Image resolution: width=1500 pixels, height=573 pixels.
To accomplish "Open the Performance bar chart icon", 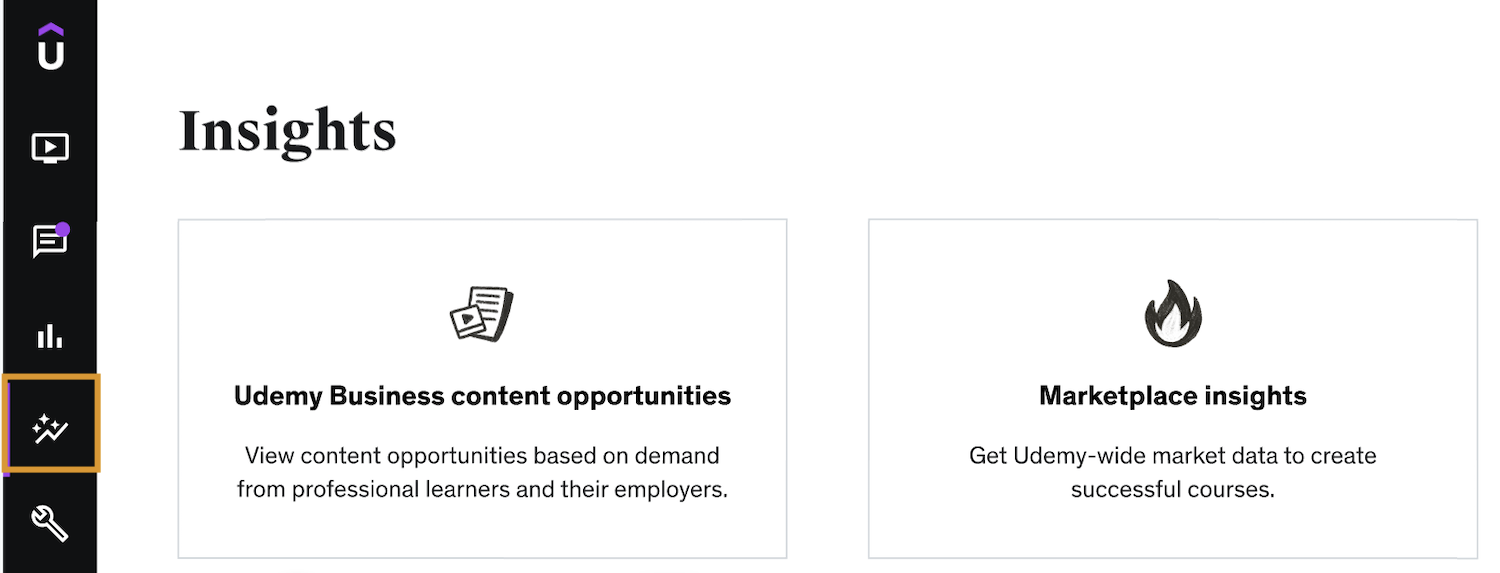I will [x=50, y=336].
